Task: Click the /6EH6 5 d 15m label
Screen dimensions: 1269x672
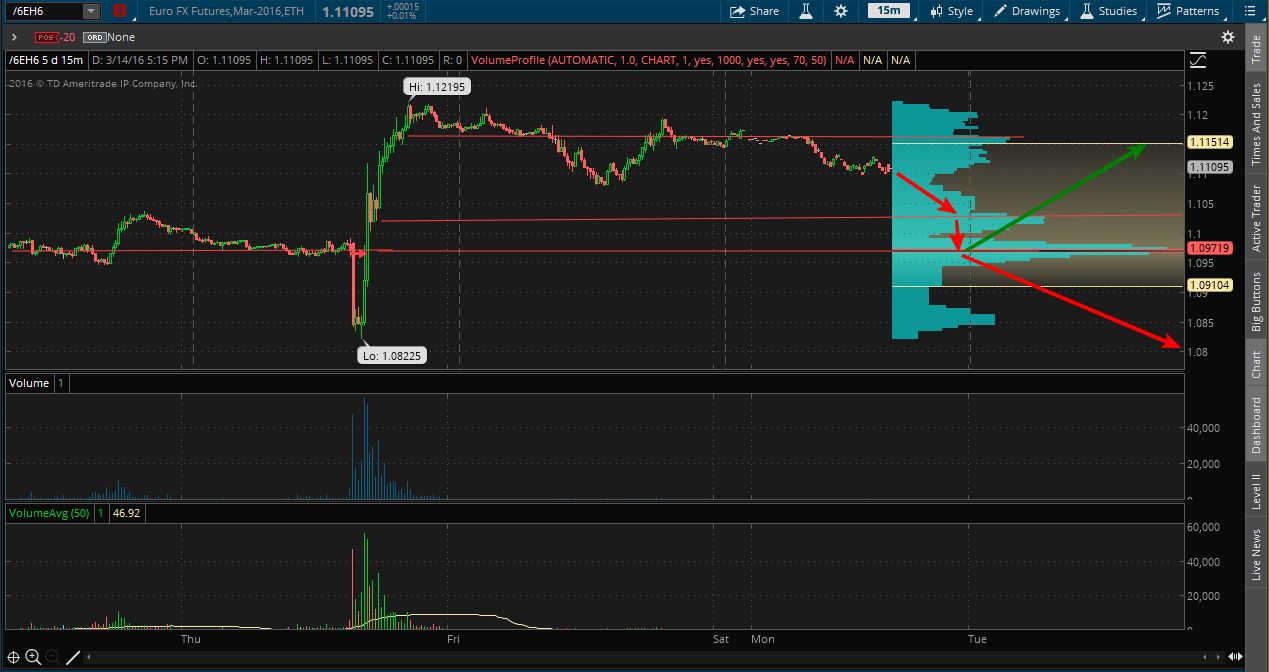Action: point(44,60)
